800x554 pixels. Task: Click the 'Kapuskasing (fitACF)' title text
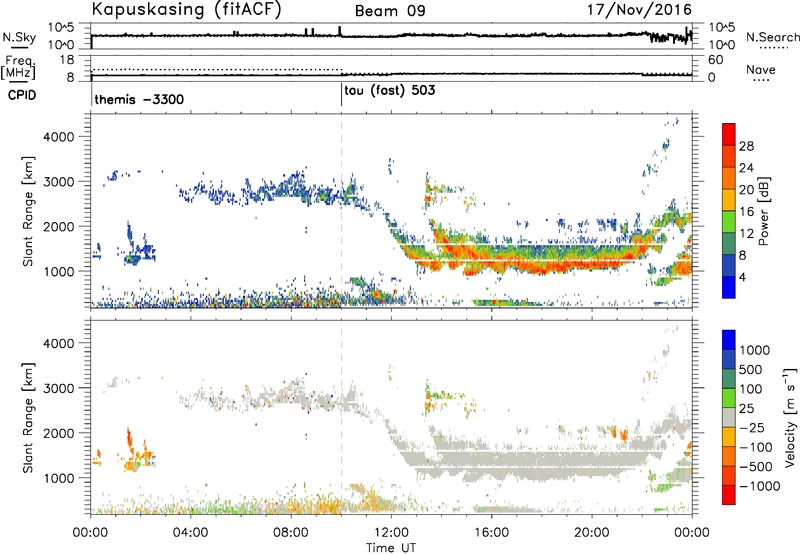coord(186,10)
